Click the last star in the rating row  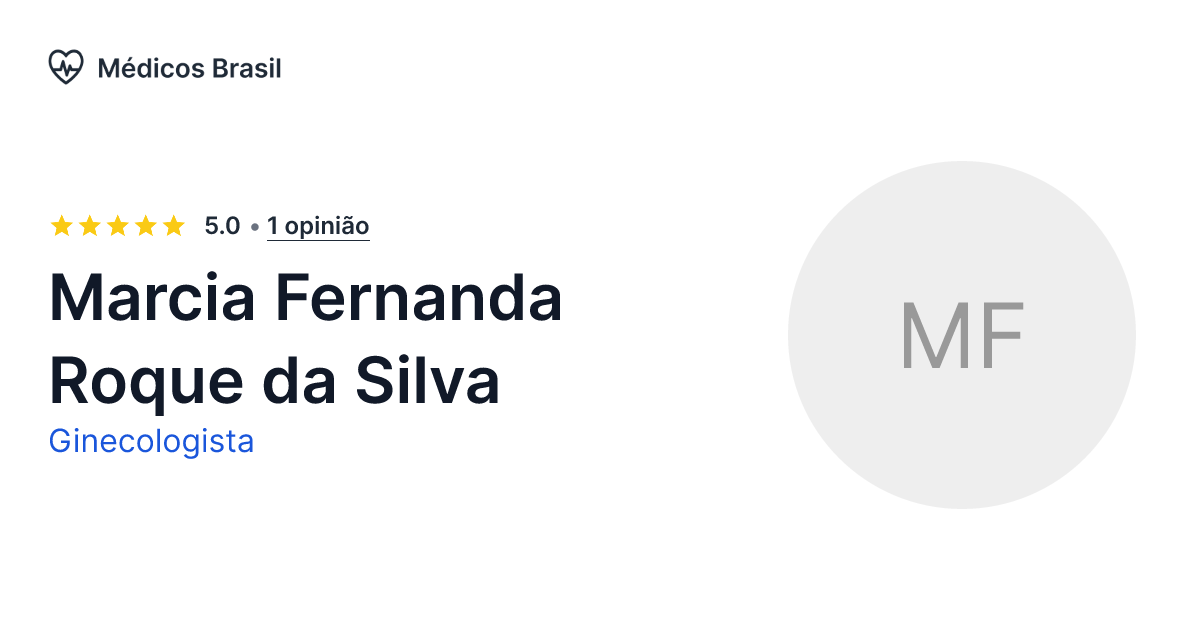pos(172,226)
